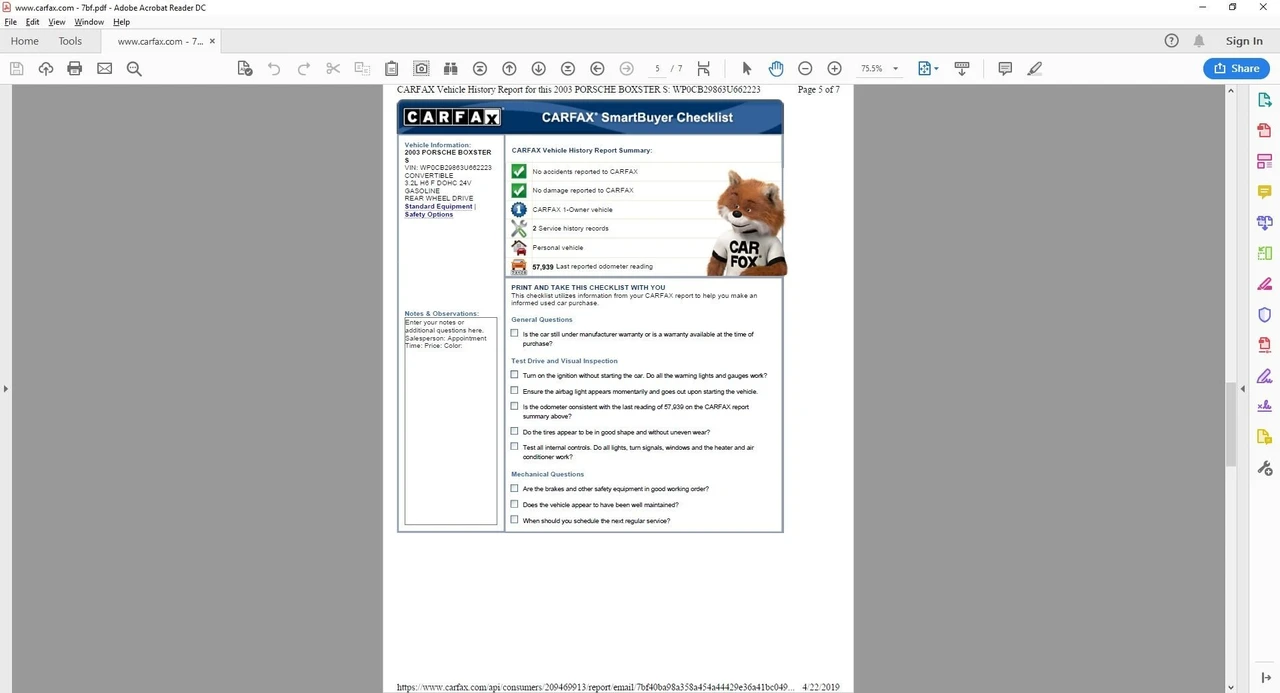Open the Edit menu
The width and height of the screenshot is (1280, 693).
tap(33, 22)
